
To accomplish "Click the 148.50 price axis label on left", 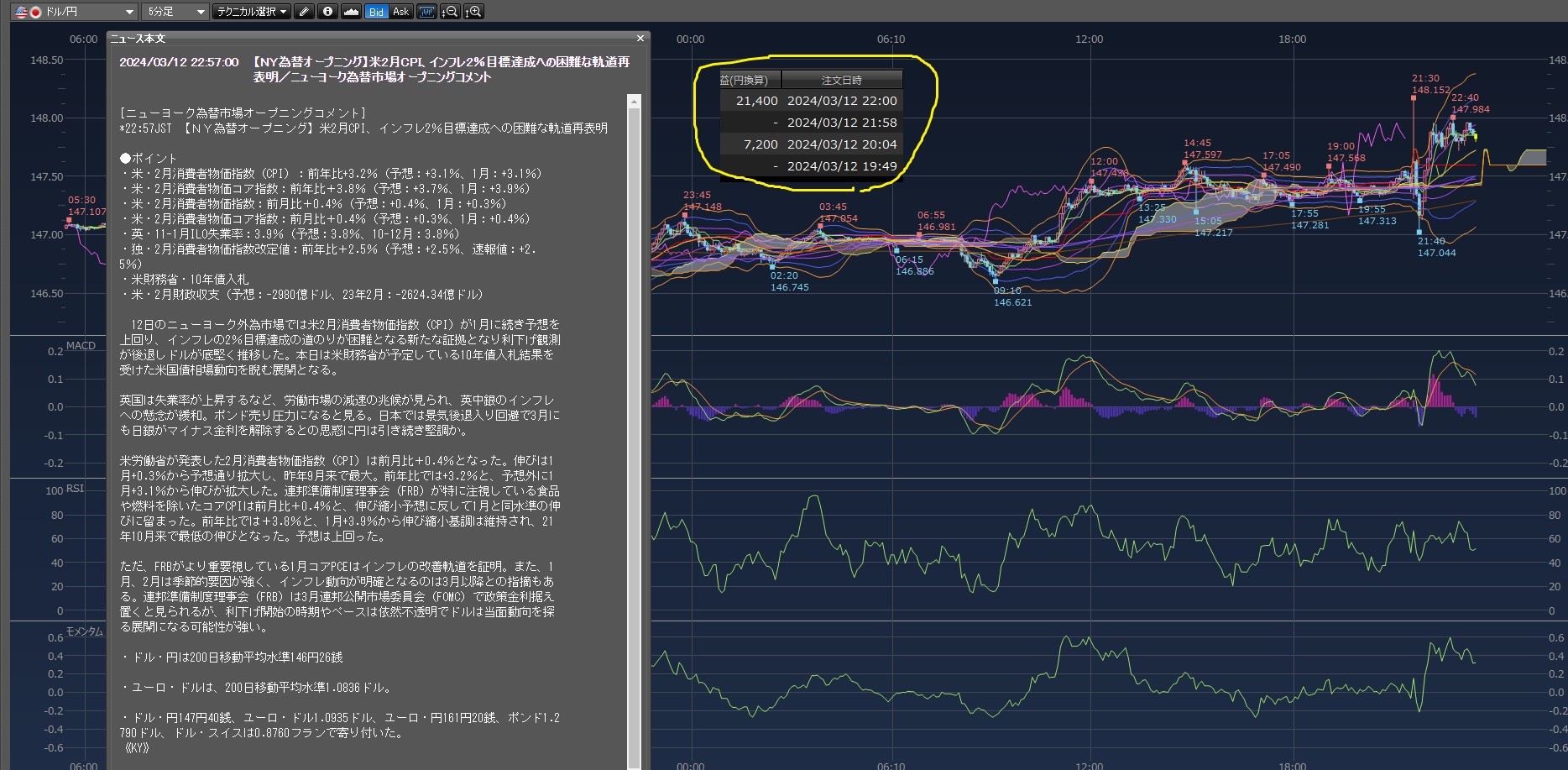I will (x=47, y=60).
